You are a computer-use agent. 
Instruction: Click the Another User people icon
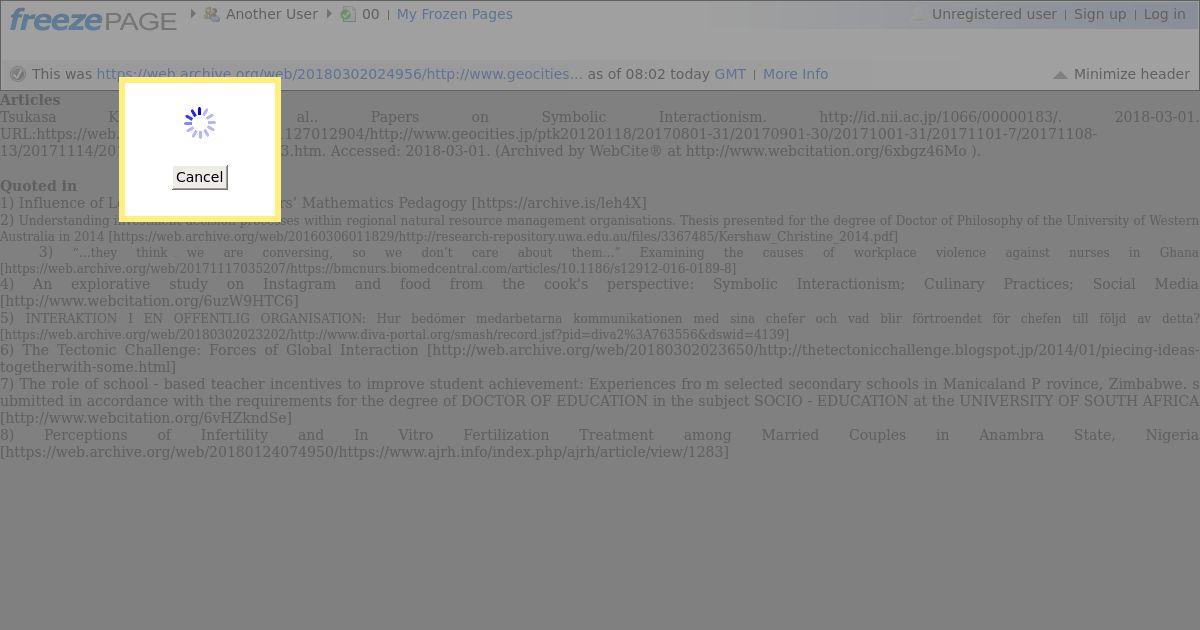tap(211, 14)
